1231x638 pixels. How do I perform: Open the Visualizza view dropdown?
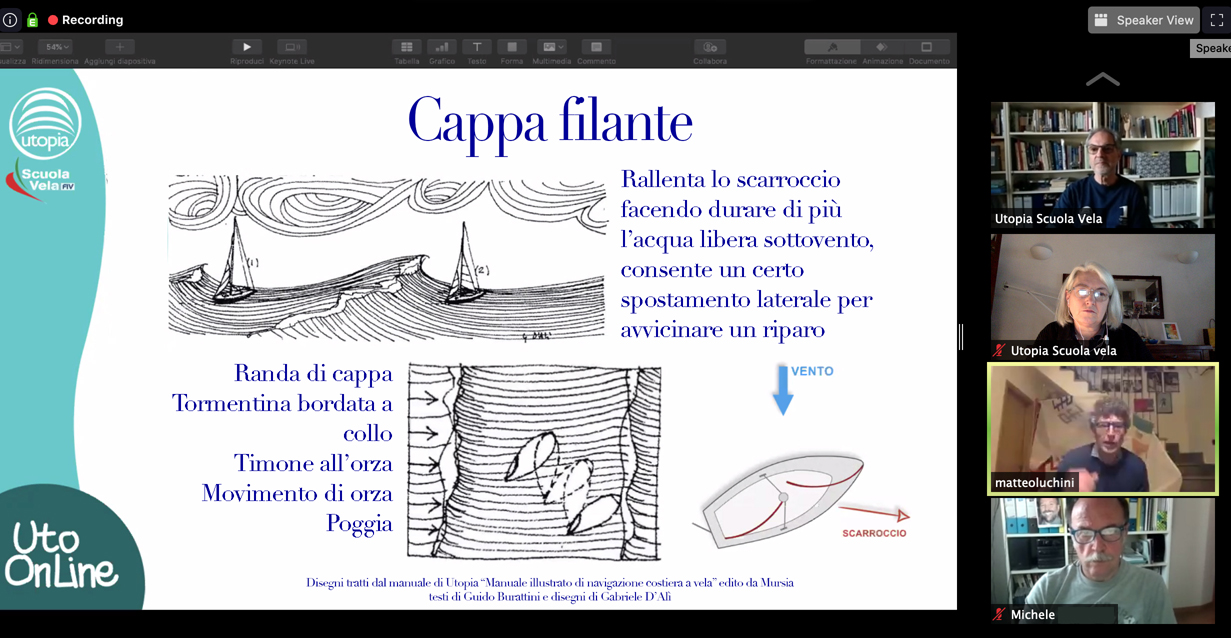(x=10, y=47)
